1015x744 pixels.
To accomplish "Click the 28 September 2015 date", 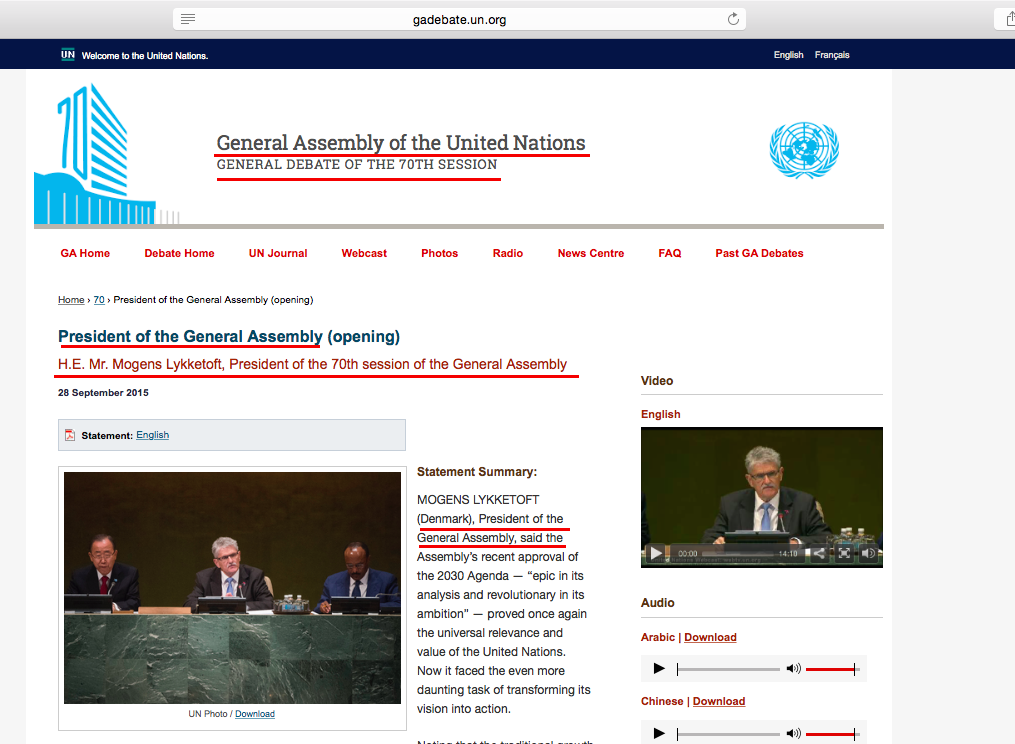I will pyautogui.click(x=103, y=392).
